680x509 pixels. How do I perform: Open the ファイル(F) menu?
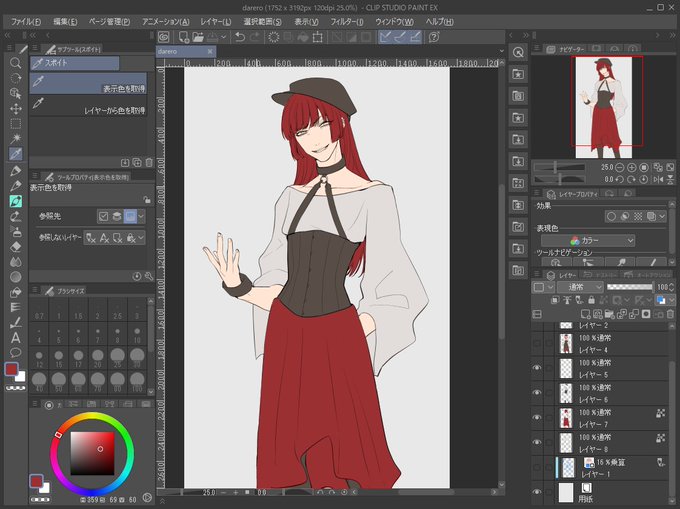[x=26, y=22]
